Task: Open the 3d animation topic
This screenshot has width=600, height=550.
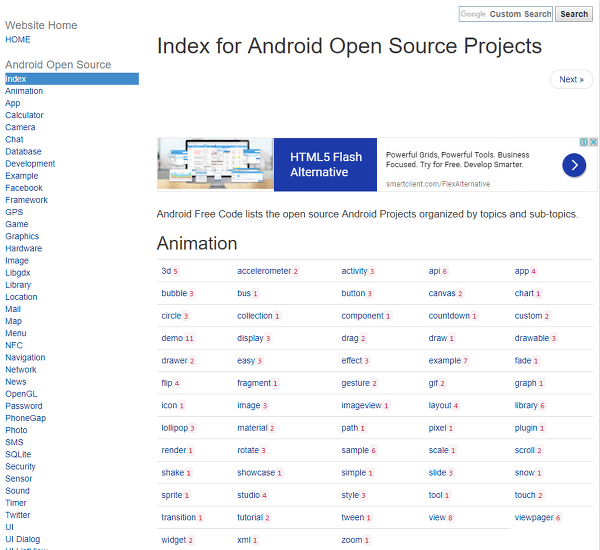Action: point(166,271)
